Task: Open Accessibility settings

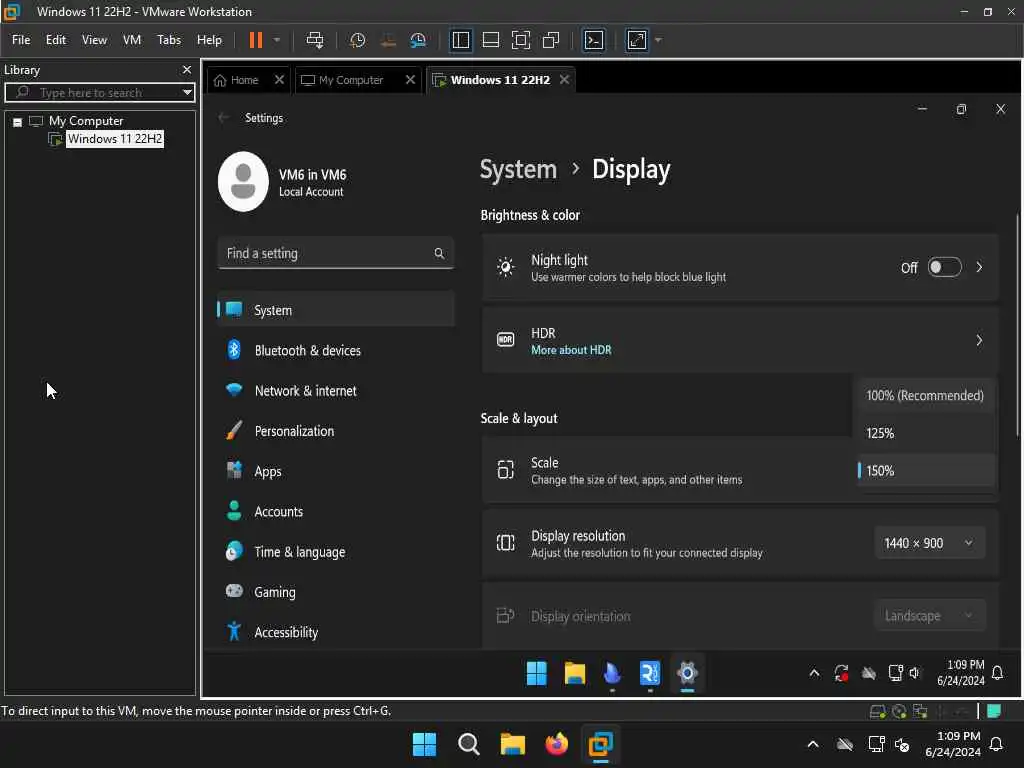Action: point(336,632)
